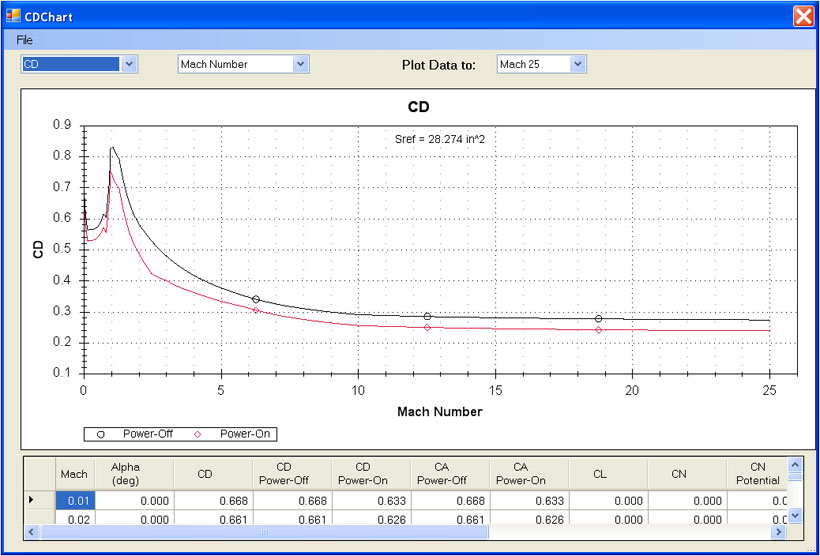Select the Mach 0.01 table cell

point(75,501)
